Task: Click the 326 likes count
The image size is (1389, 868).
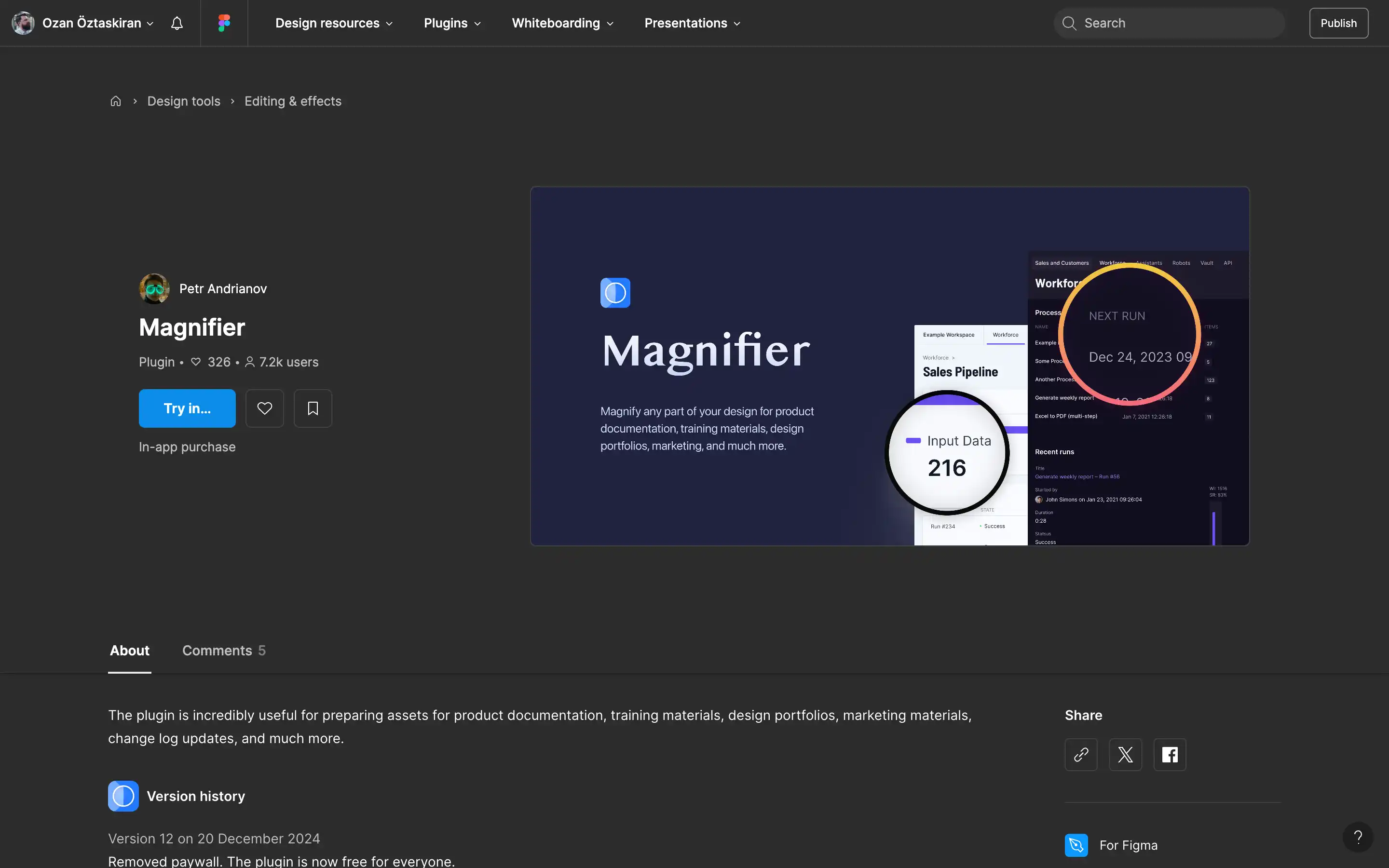Action: tap(218, 362)
